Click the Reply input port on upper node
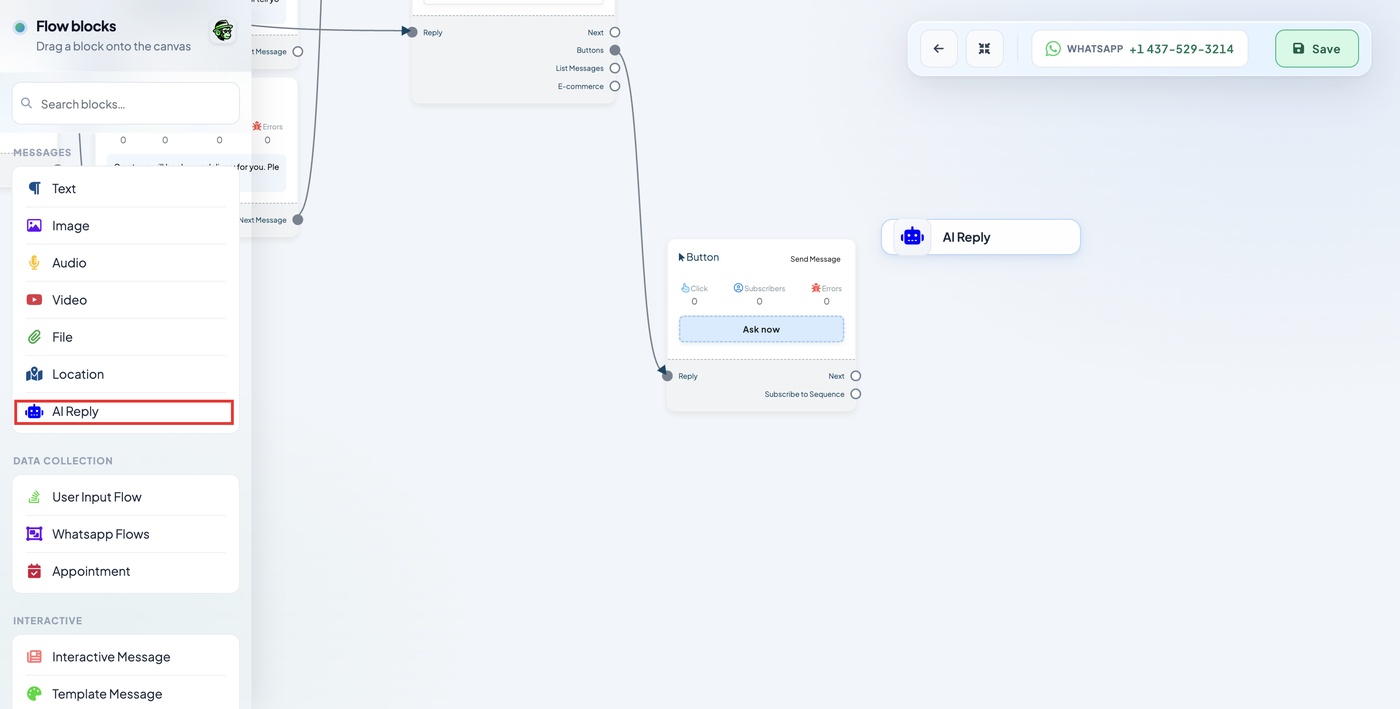This screenshot has width=1400, height=709. pos(412,32)
